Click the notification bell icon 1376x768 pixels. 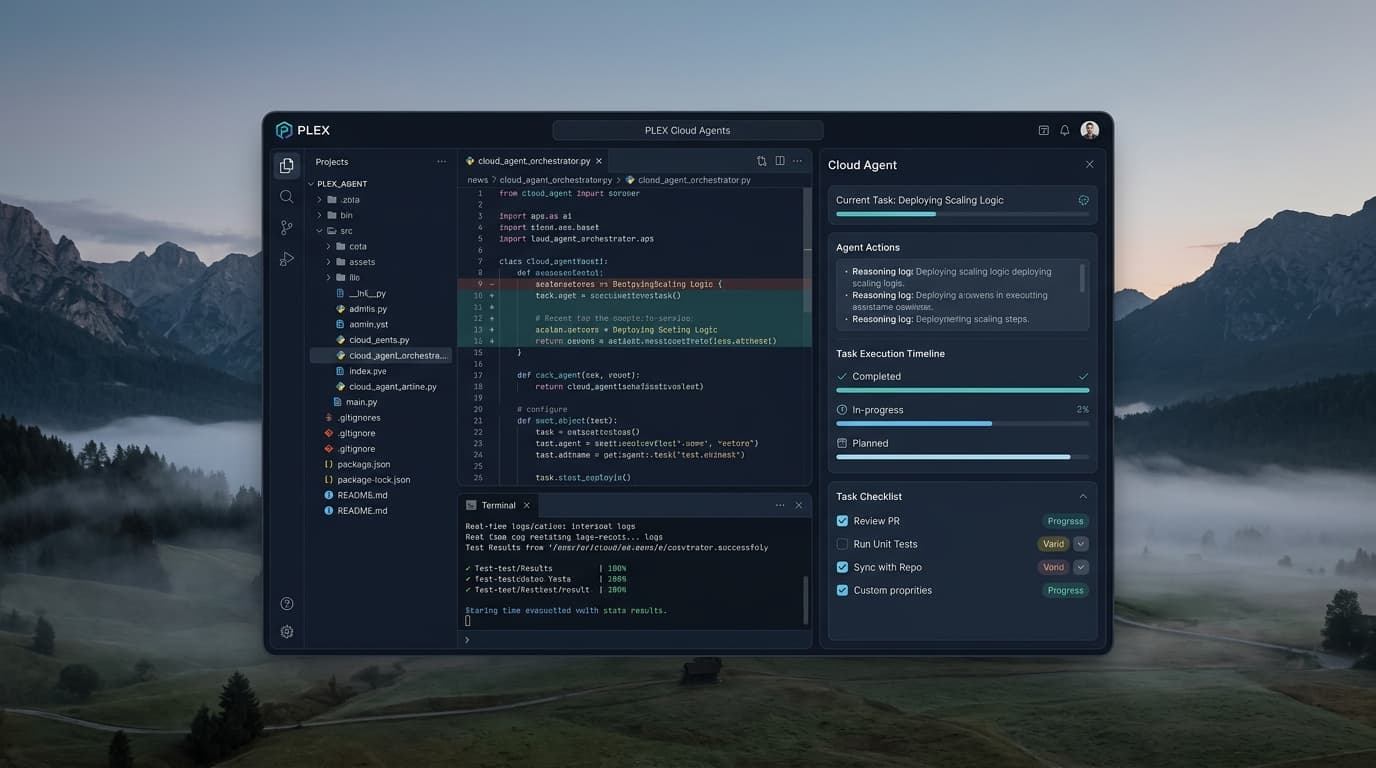[1064, 130]
